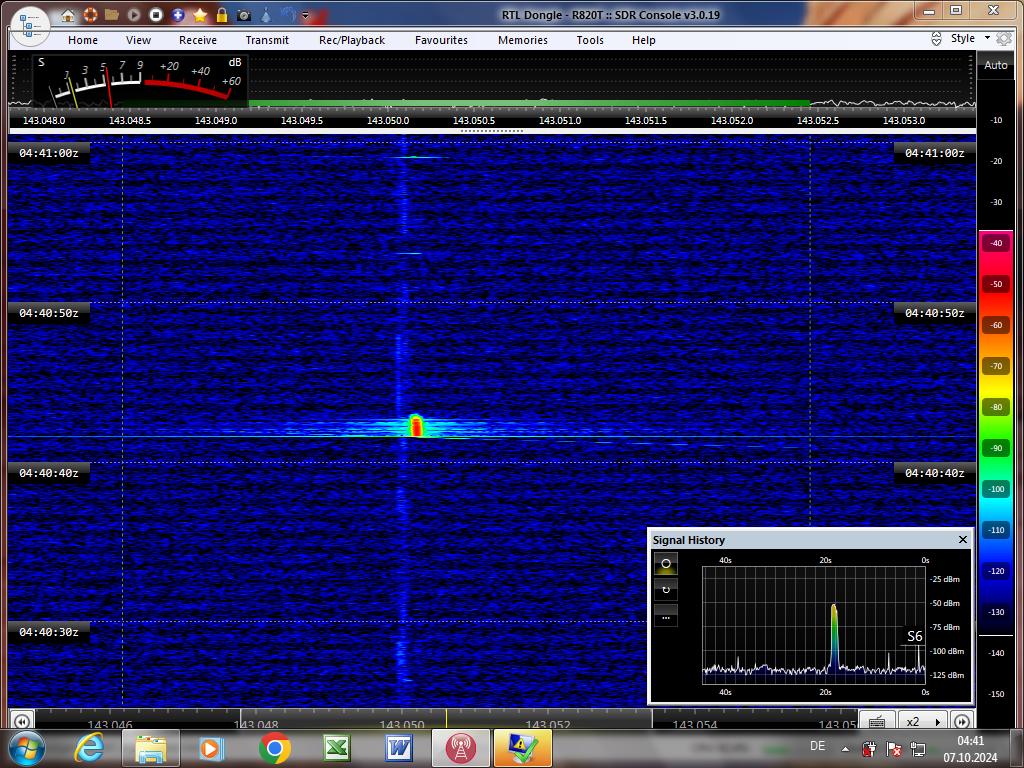The image size is (1024, 768).
Task: Click the scroll-right button on the bottom frequency bar
Action: click(x=961, y=721)
